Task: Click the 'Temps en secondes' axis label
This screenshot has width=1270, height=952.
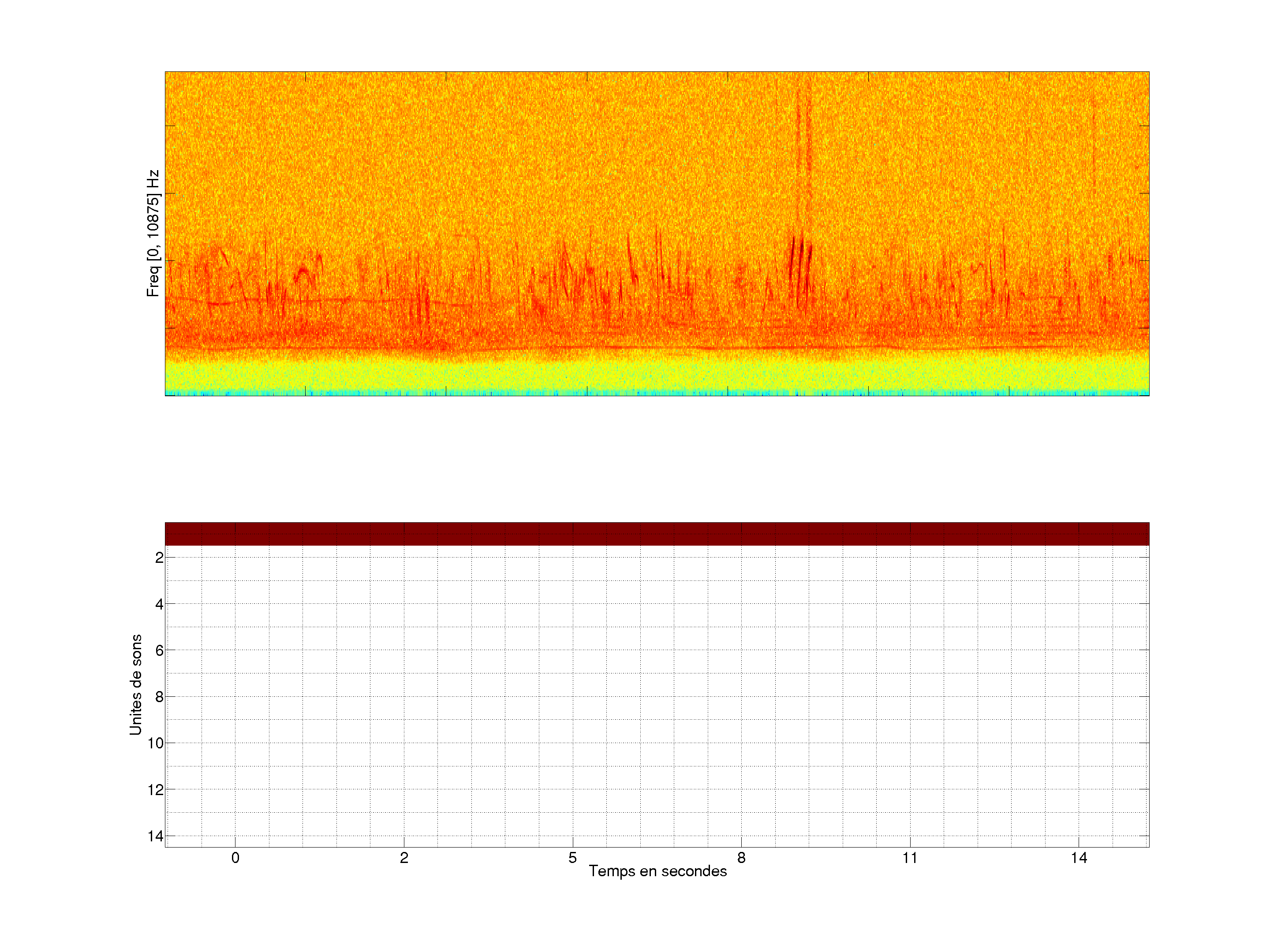Action: (657, 871)
